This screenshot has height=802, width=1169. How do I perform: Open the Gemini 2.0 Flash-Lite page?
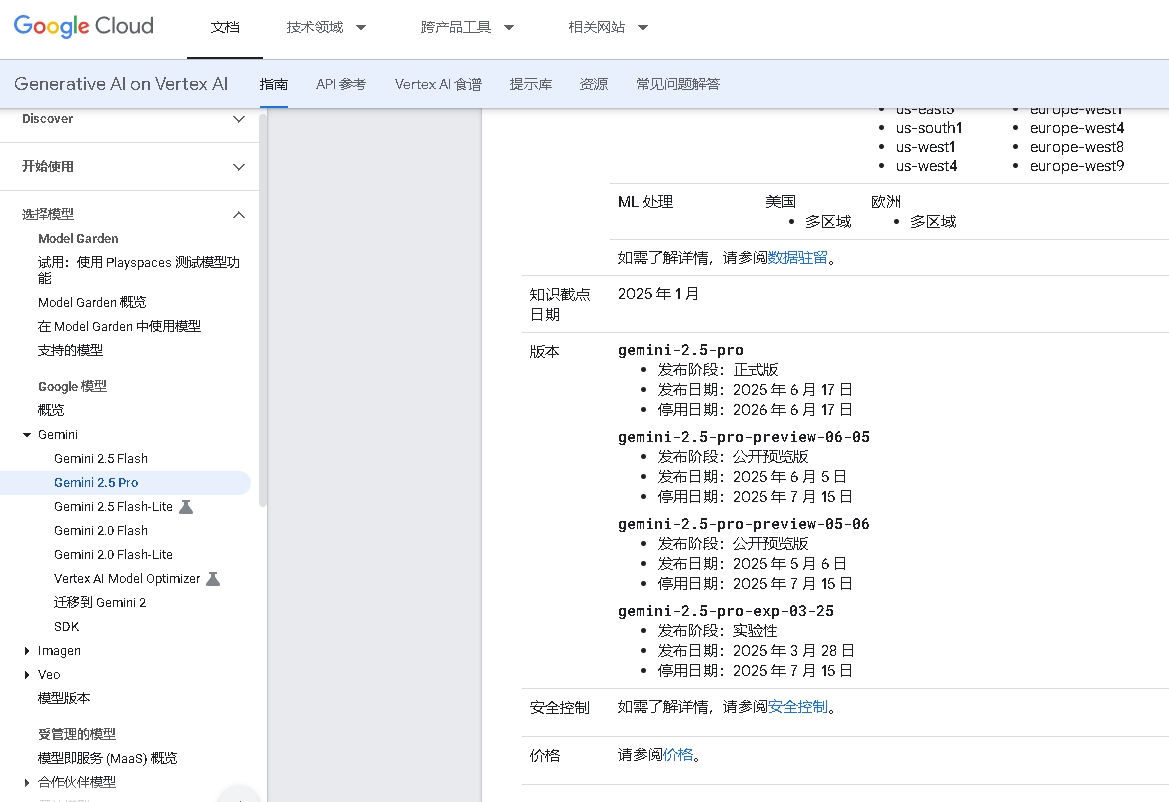click(113, 555)
